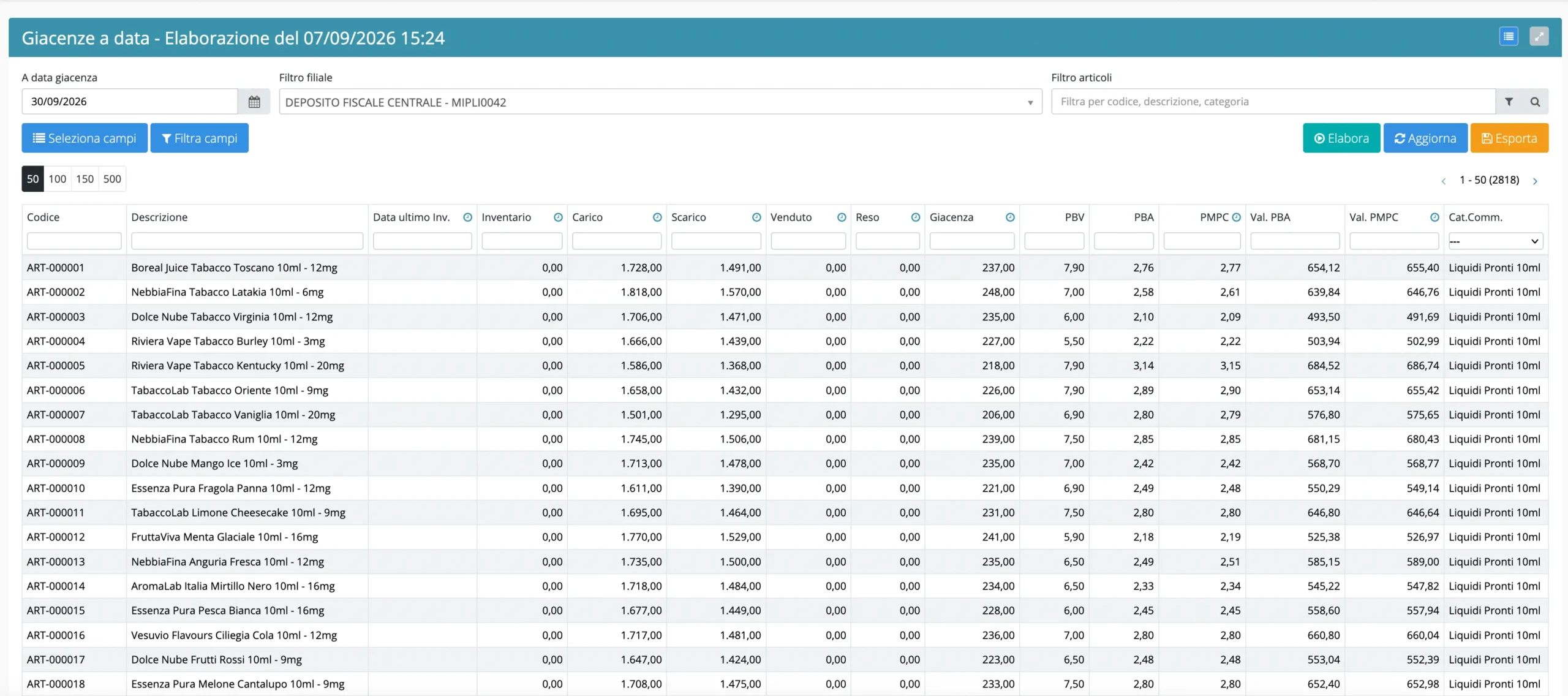Click the funnel filter icon beside Filtro articoli
This screenshot has height=696, width=1568.
(1509, 102)
